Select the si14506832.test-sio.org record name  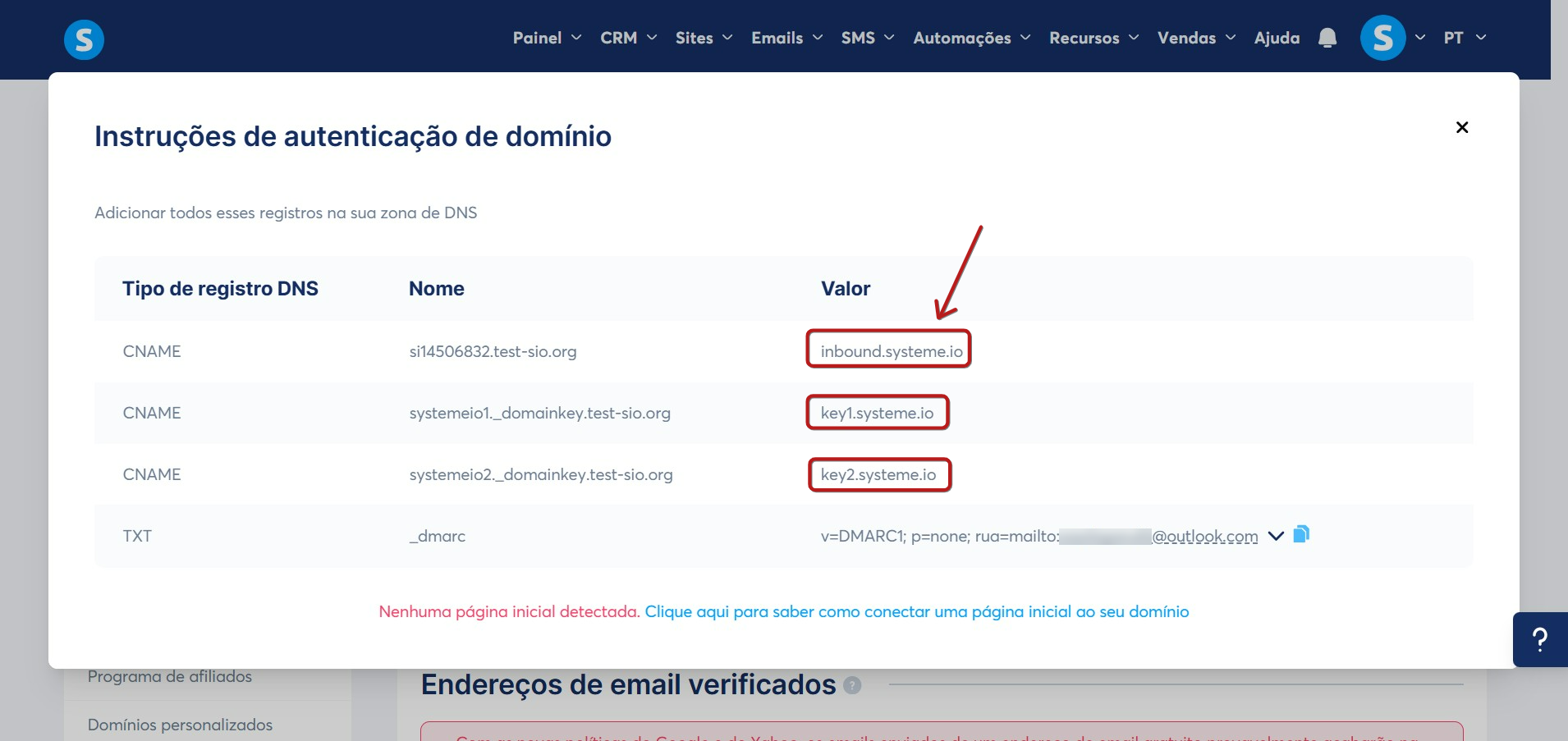[x=493, y=351]
